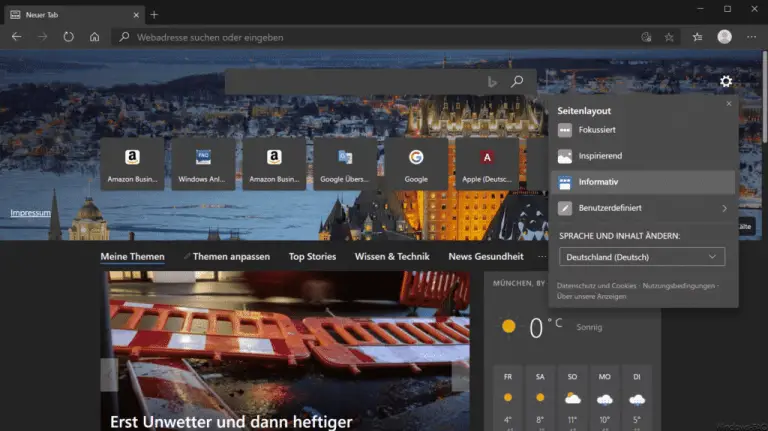
Task: Click the tracking prevention icon in address bar
Action: click(646, 37)
